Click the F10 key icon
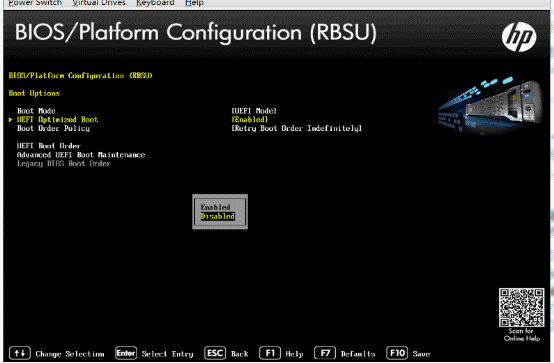This screenshot has height=363, width=554. coord(397,353)
